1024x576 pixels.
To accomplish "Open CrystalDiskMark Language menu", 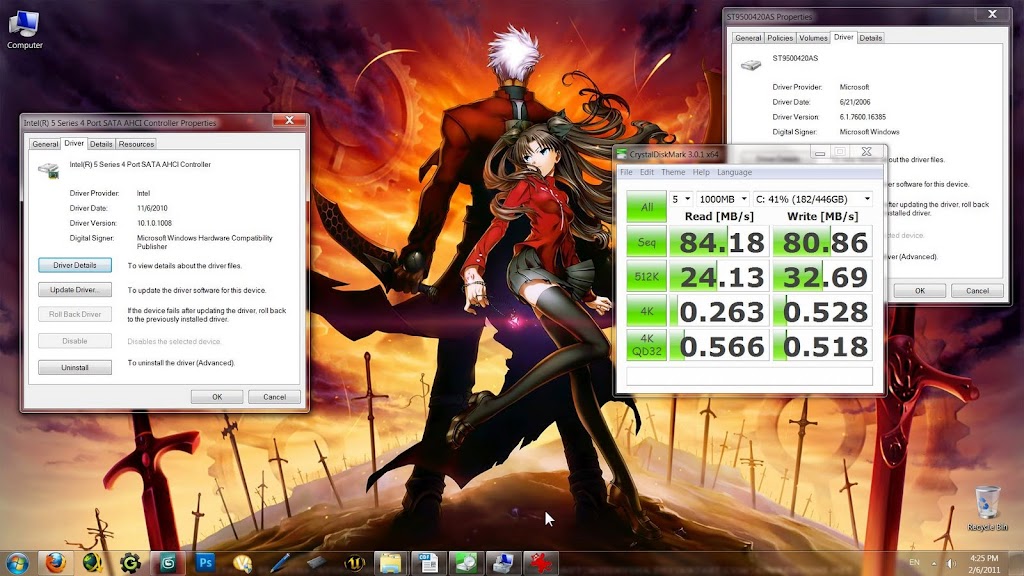I will pyautogui.click(x=734, y=172).
